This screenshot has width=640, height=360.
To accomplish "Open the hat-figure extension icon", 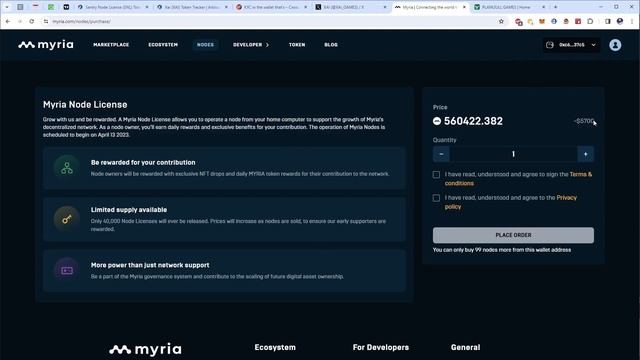I will pos(566,22).
